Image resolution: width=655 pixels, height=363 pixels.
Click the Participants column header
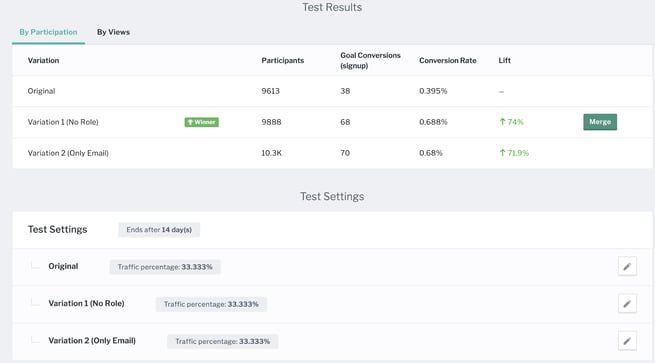click(283, 61)
